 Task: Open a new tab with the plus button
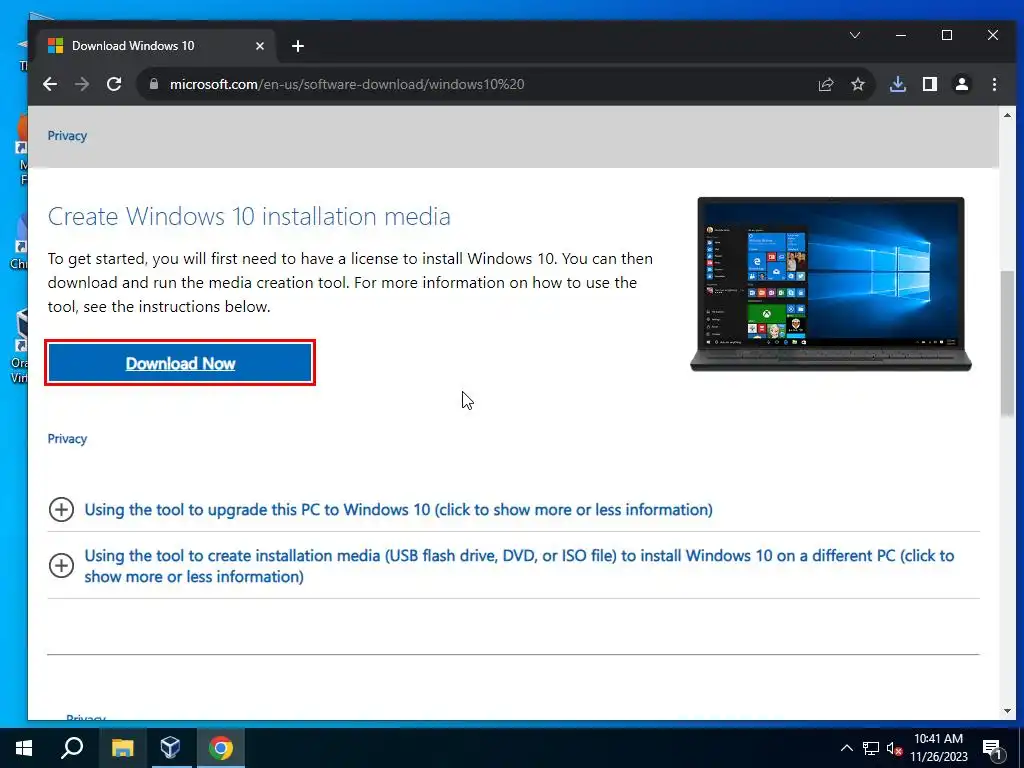(x=298, y=46)
